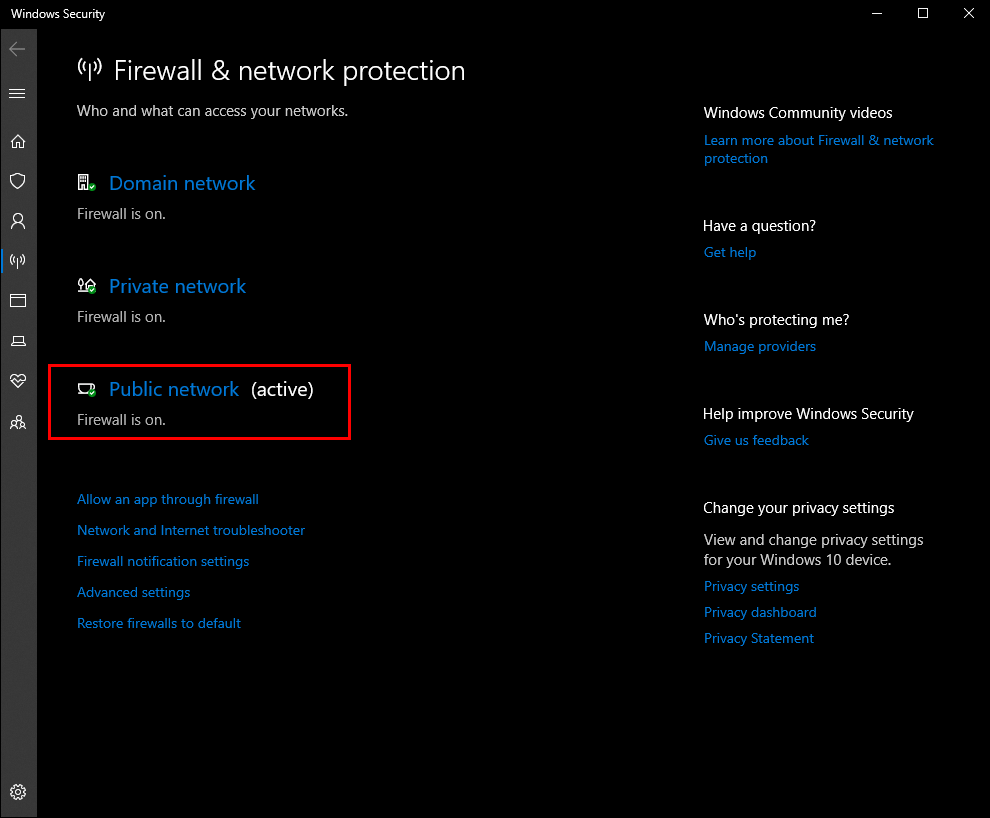Open Virus & threat protection shield icon

[x=17, y=181]
